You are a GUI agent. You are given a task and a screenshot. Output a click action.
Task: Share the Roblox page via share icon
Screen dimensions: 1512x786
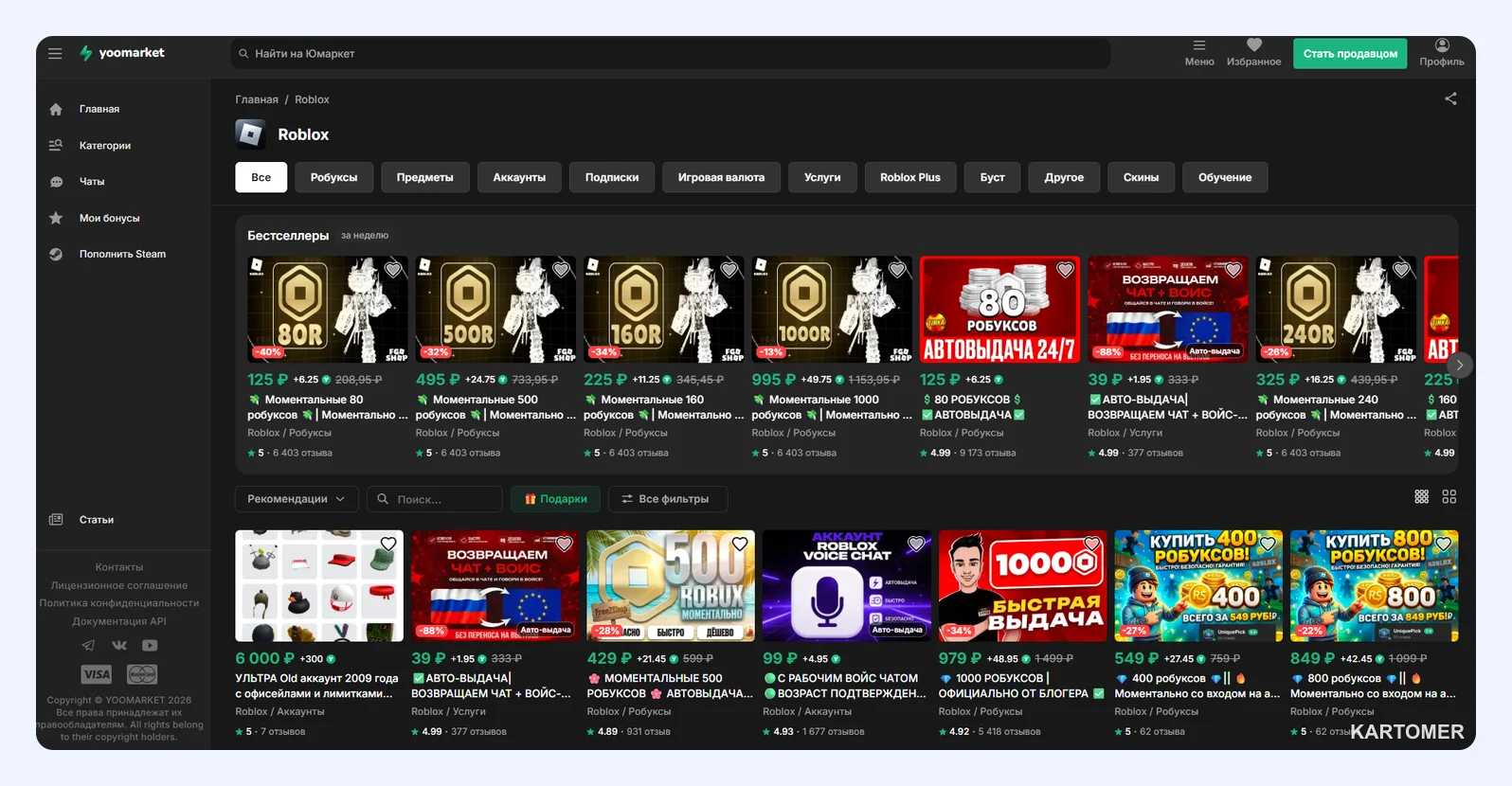[1450, 98]
